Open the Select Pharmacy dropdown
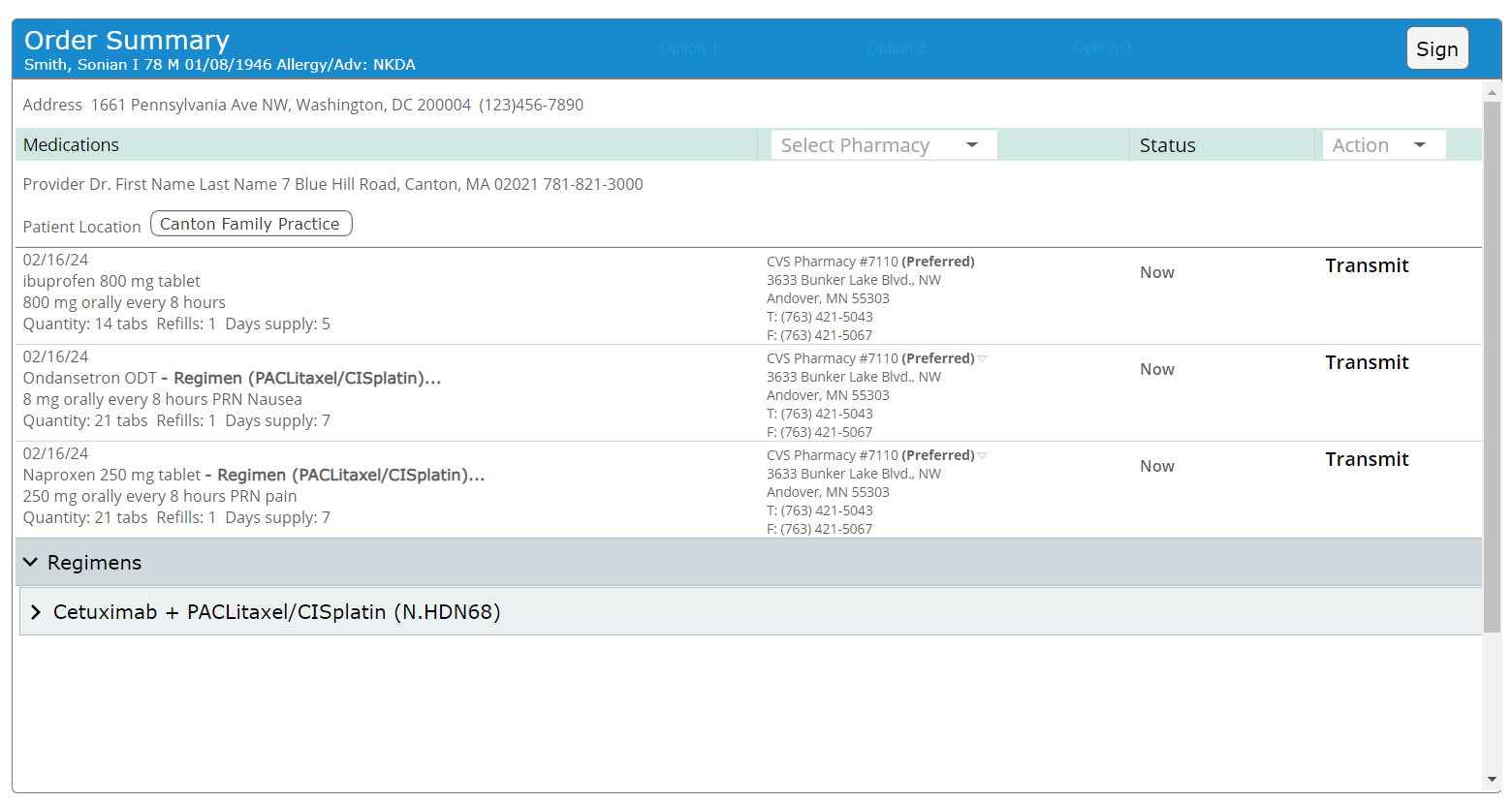 [x=882, y=143]
